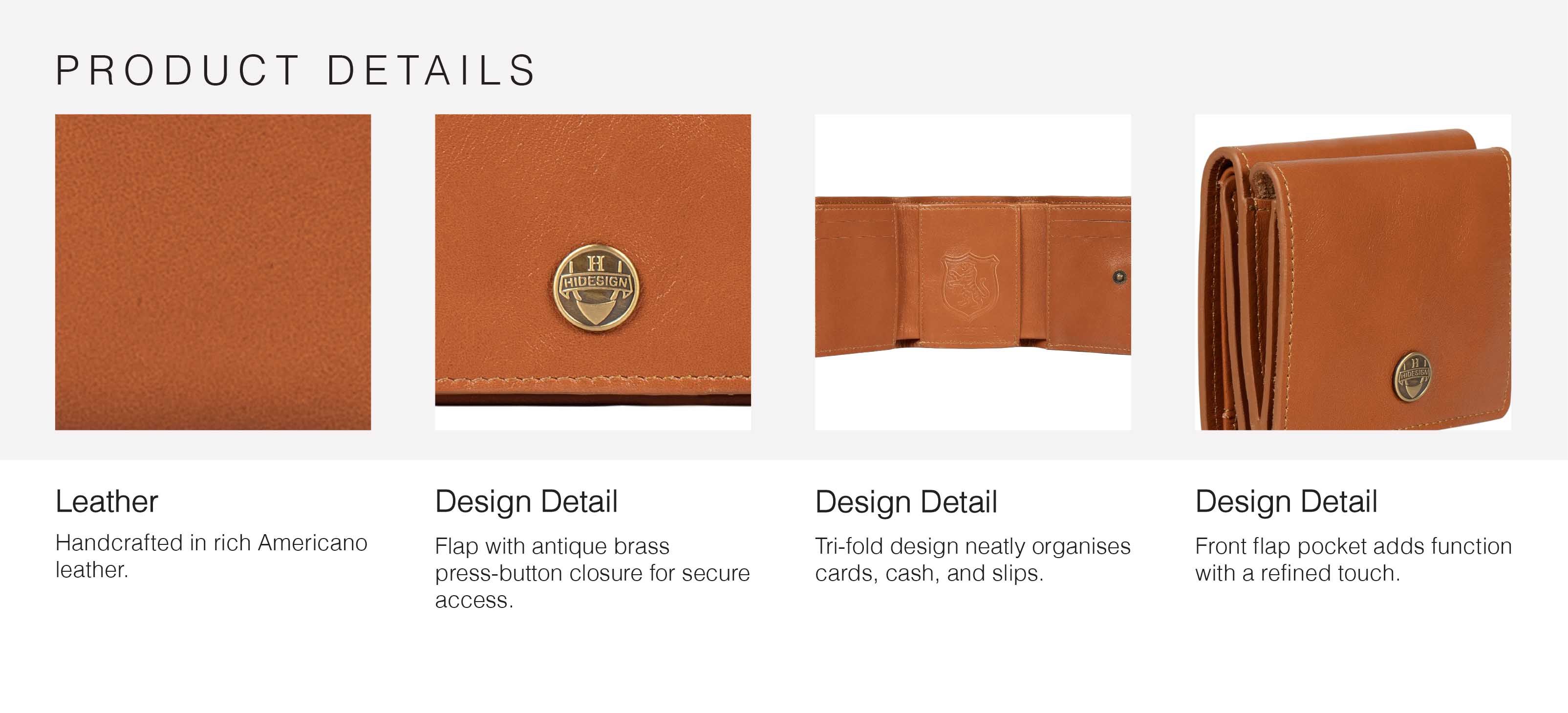Click the brass Hidesign button close-up image
The height and width of the screenshot is (713, 1568).
(x=593, y=272)
